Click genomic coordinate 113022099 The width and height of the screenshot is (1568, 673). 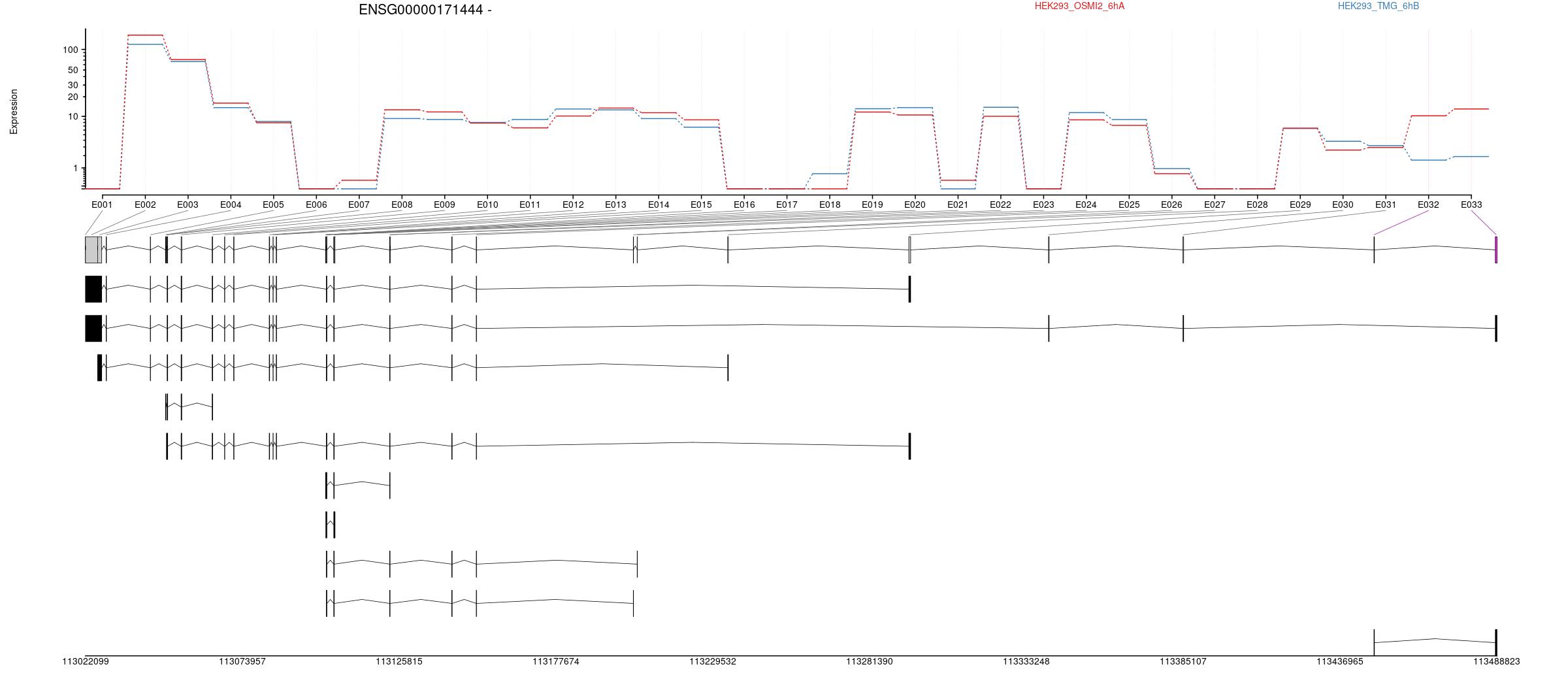[x=86, y=662]
